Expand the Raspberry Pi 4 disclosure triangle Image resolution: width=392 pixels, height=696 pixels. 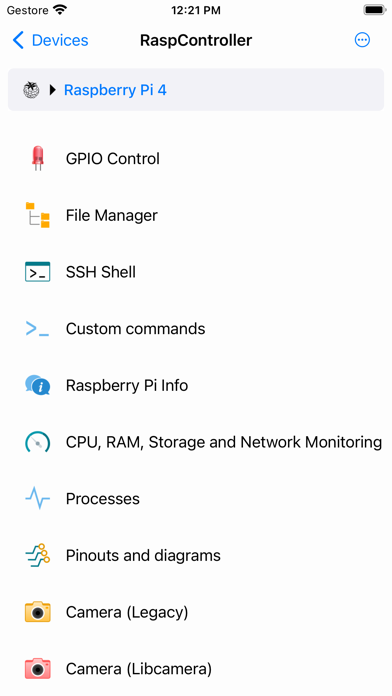(53, 90)
